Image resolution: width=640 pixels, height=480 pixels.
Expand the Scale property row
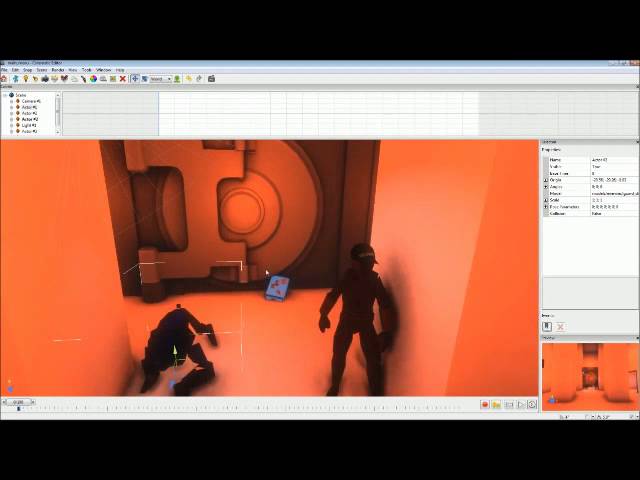546,200
